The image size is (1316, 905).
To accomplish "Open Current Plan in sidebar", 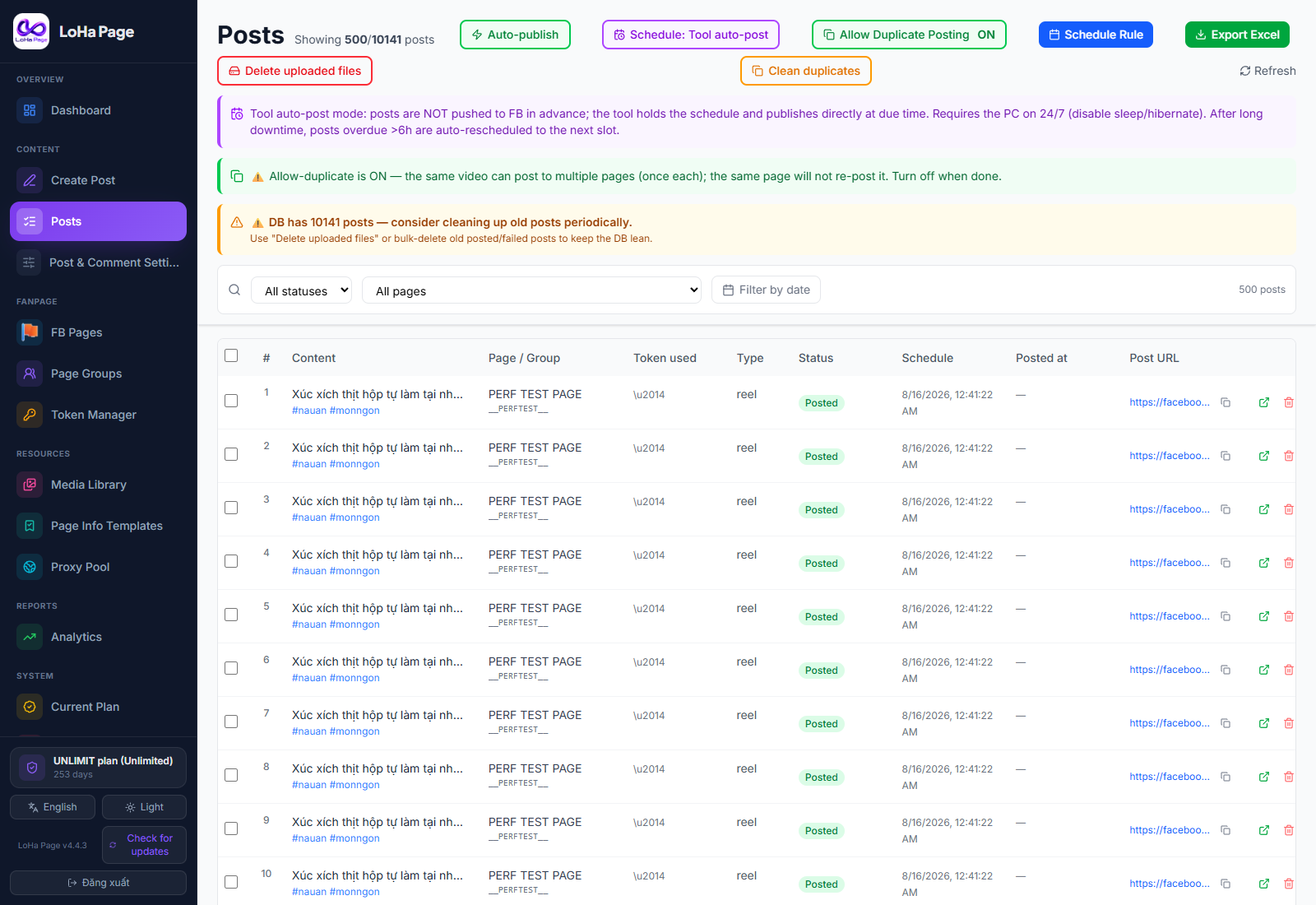I will coord(98,707).
